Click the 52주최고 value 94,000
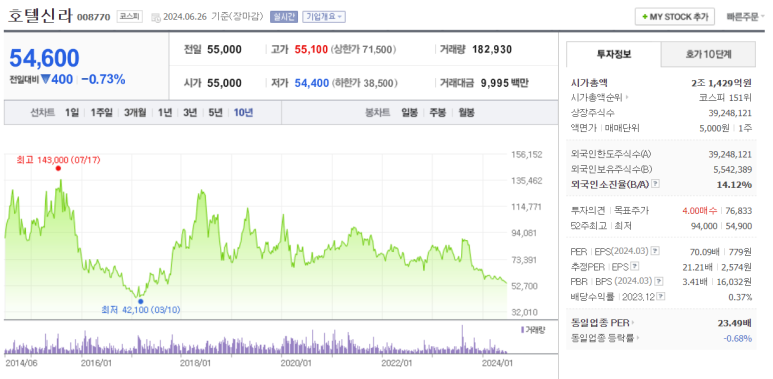The width and height of the screenshot is (773, 379). [704, 226]
